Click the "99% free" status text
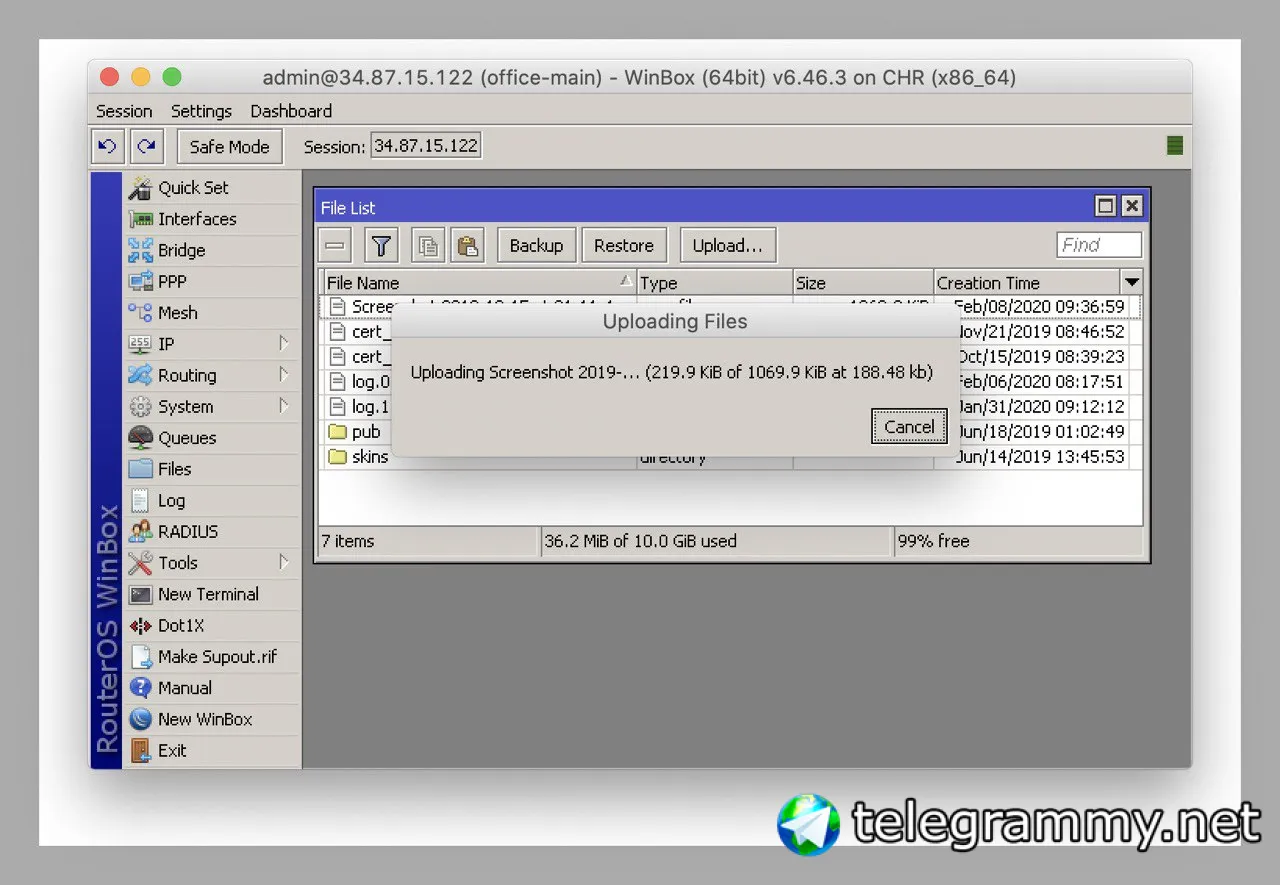The height and width of the screenshot is (885, 1280). pyautogui.click(x=934, y=541)
